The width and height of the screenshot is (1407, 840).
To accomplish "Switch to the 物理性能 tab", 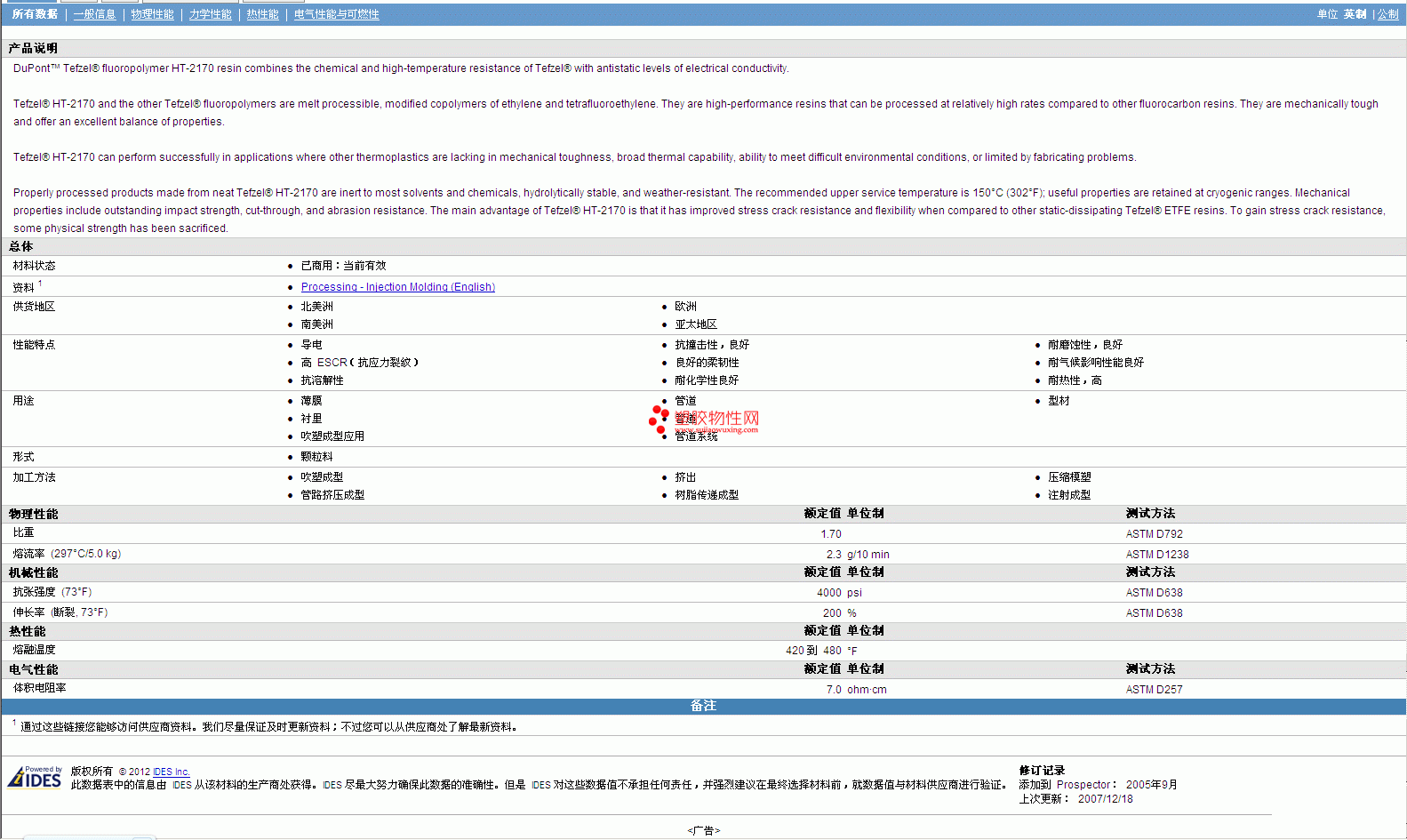I will [x=152, y=14].
